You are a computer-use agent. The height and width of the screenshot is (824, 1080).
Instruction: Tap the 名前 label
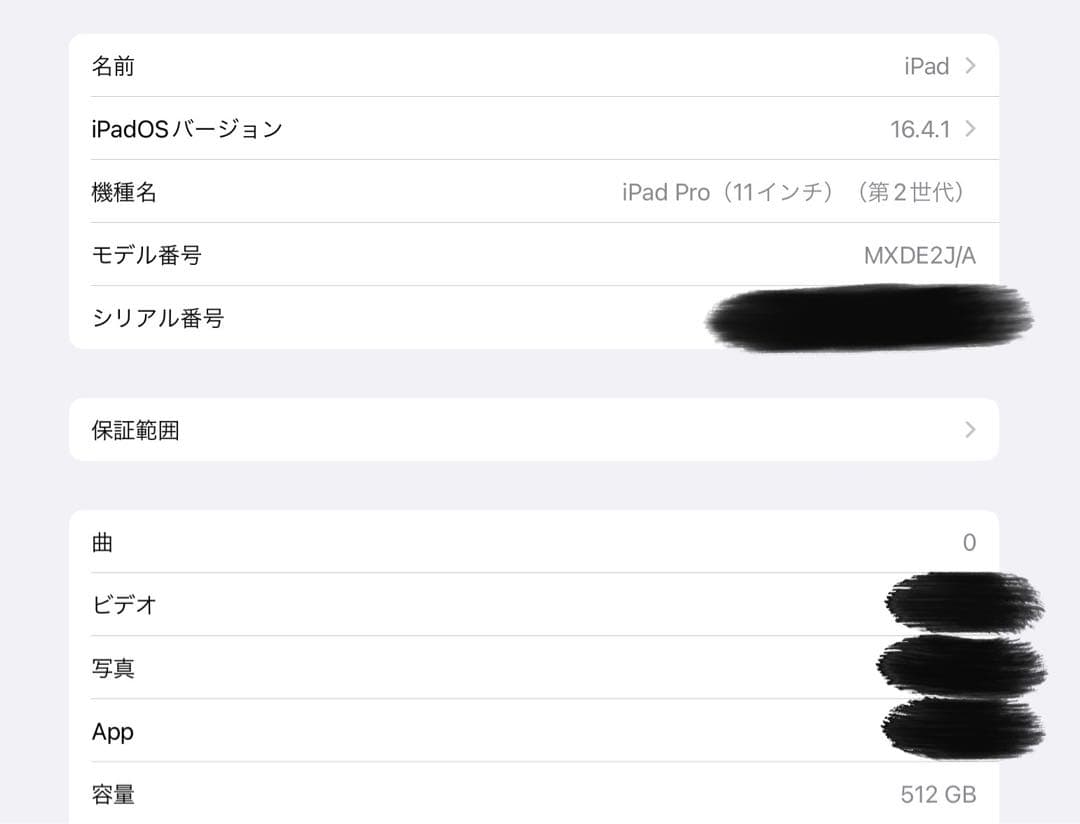113,66
